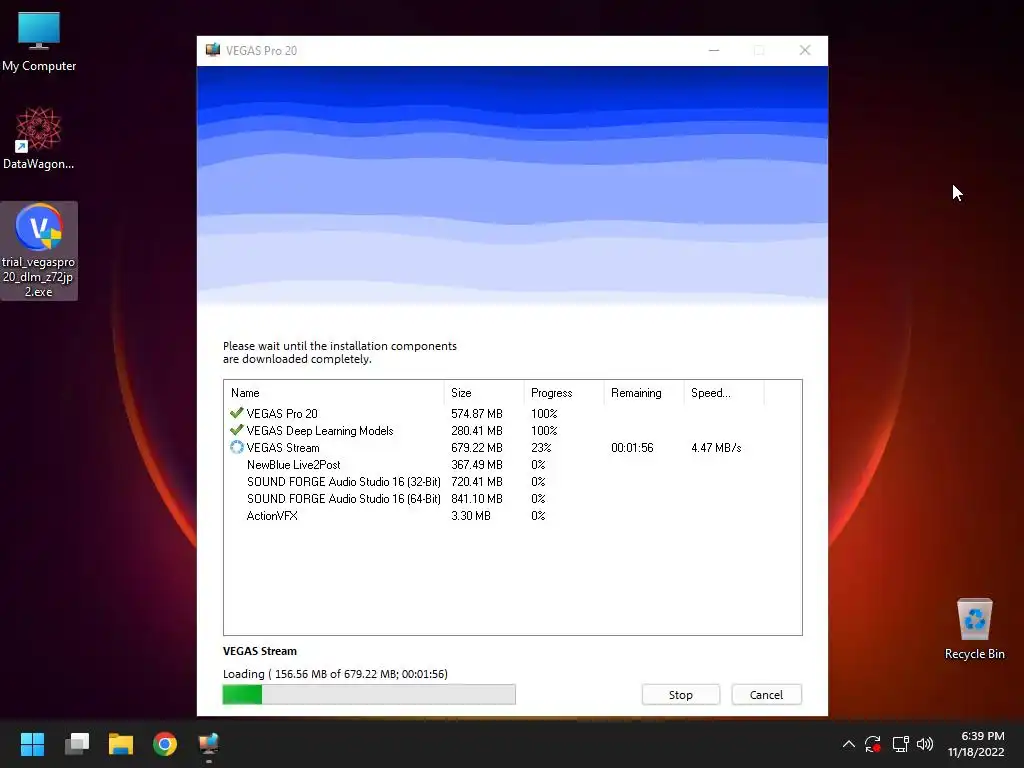Screen dimensions: 1024x768
Task: Click the 574.87 MB size value
Action: (477, 413)
